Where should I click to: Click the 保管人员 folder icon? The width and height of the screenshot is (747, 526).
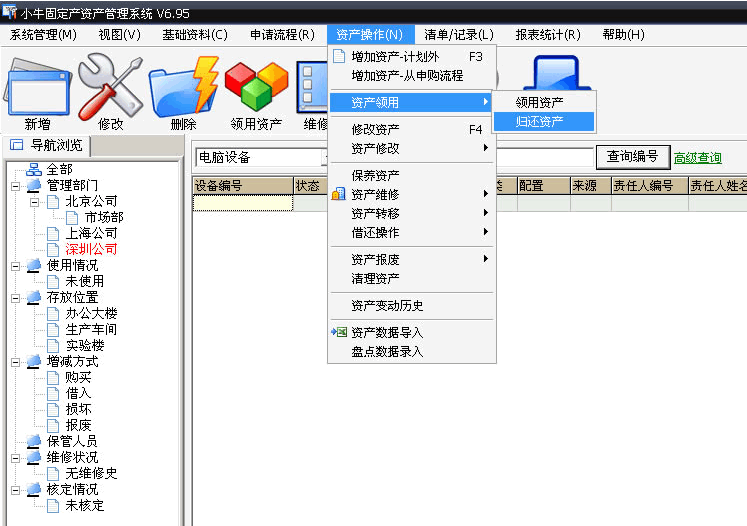(34, 441)
